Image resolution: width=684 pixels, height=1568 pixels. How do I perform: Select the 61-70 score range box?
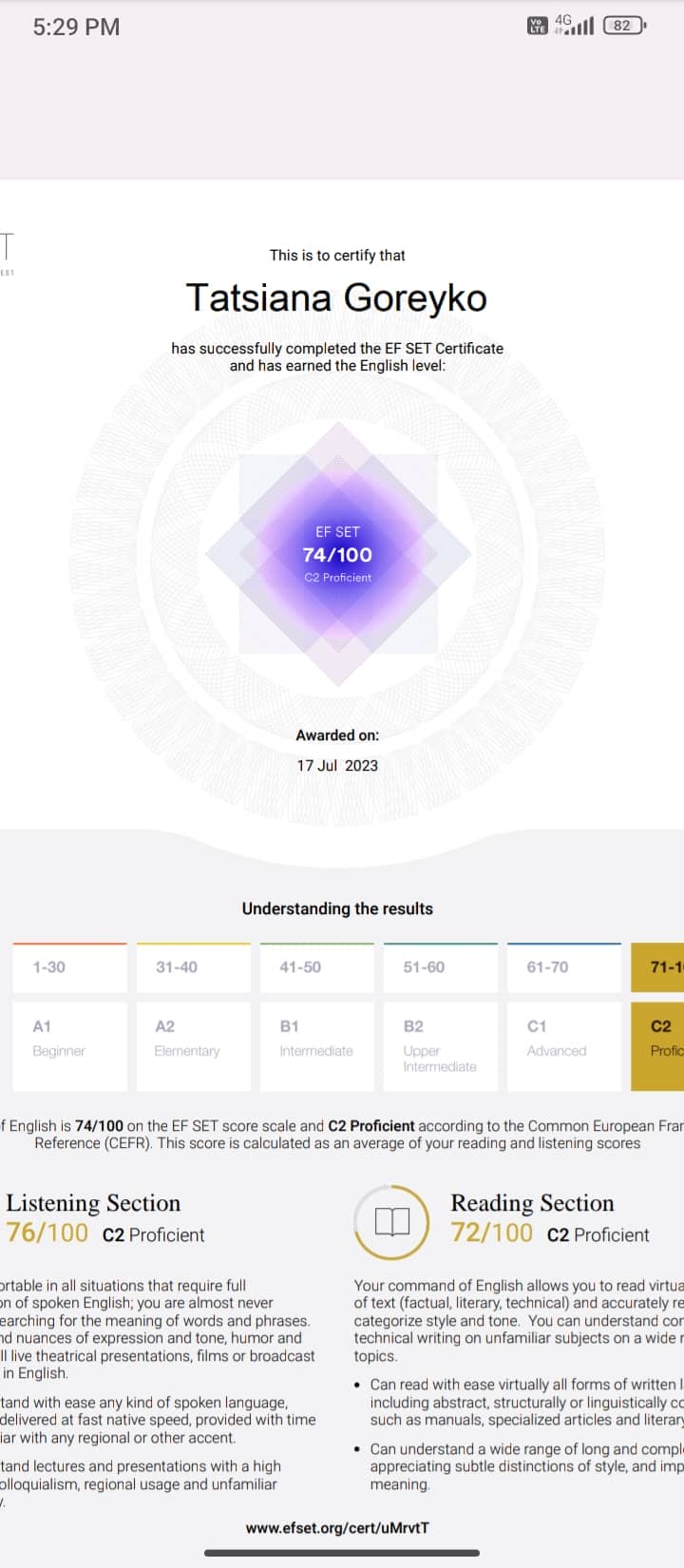coord(563,967)
